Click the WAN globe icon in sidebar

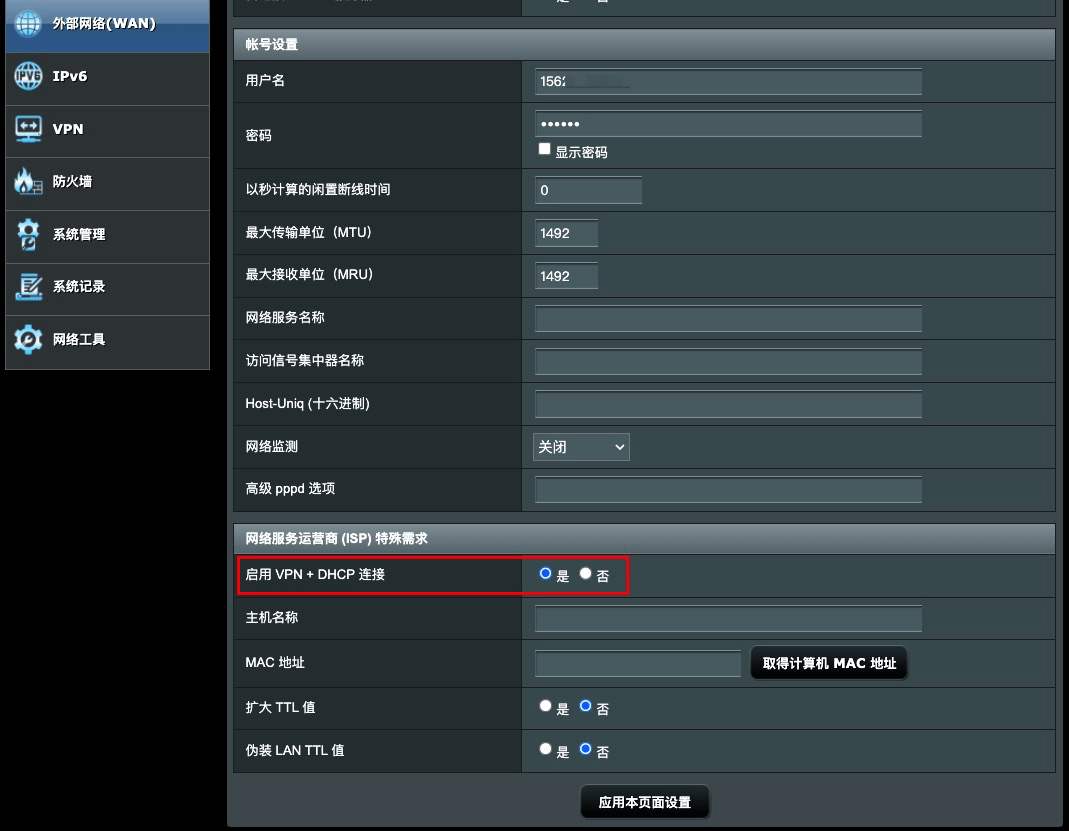(28, 23)
